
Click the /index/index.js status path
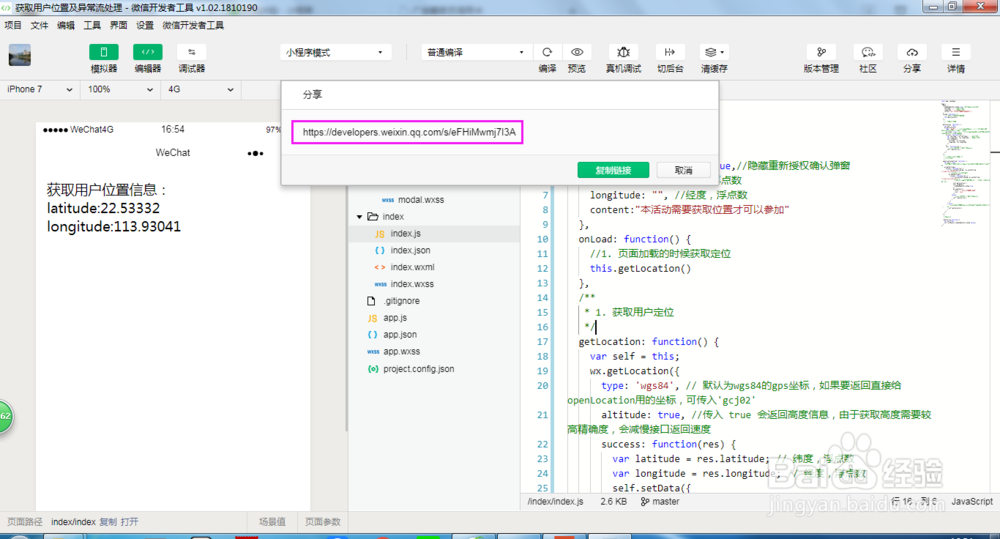click(555, 502)
